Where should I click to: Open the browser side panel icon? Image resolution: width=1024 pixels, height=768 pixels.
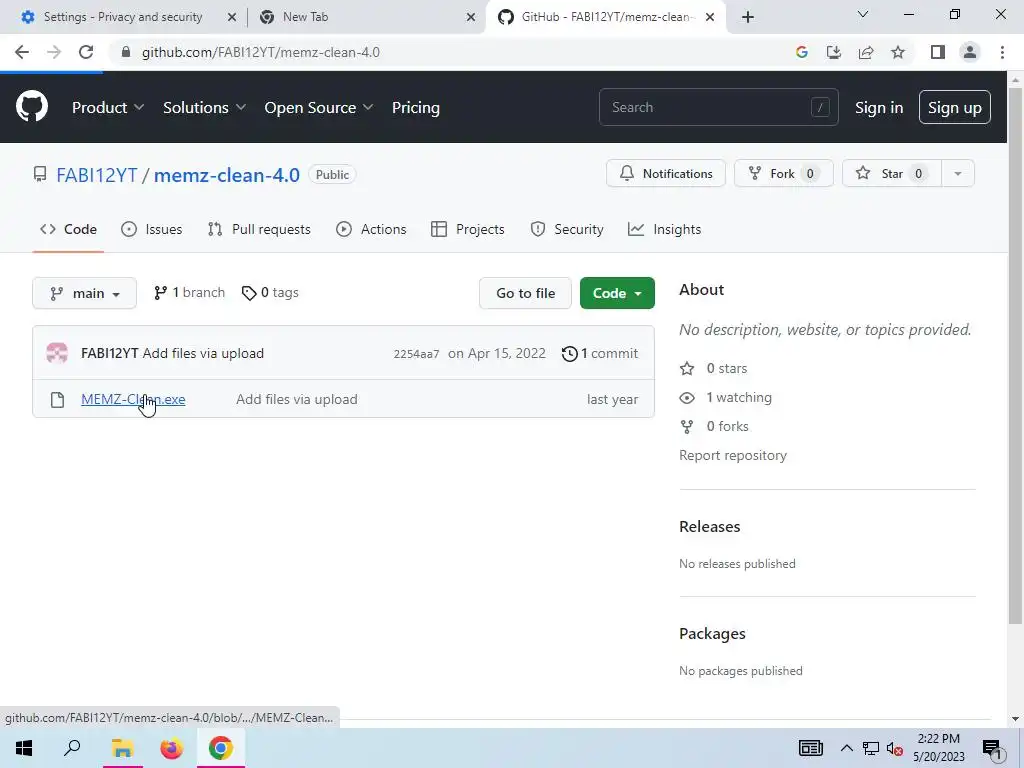[938, 52]
